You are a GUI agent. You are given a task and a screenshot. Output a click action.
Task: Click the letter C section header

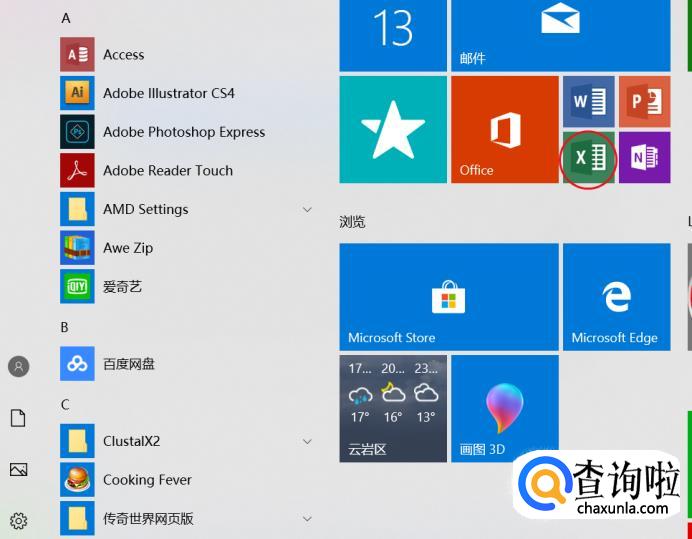[x=65, y=404]
